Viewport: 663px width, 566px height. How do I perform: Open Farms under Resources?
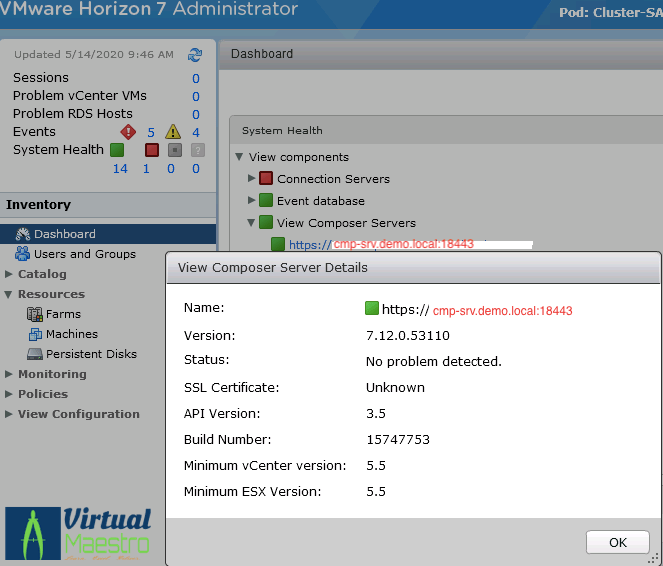pyautogui.click(x=63, y=314)
